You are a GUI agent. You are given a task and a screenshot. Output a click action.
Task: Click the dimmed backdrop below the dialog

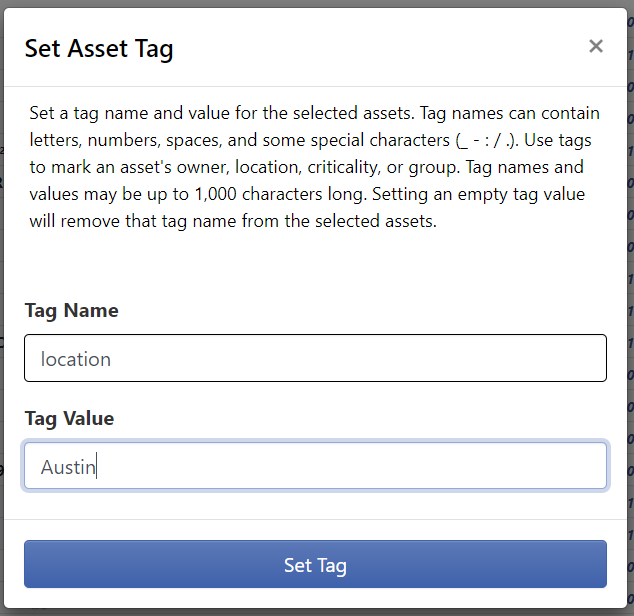tap(315, 610)
